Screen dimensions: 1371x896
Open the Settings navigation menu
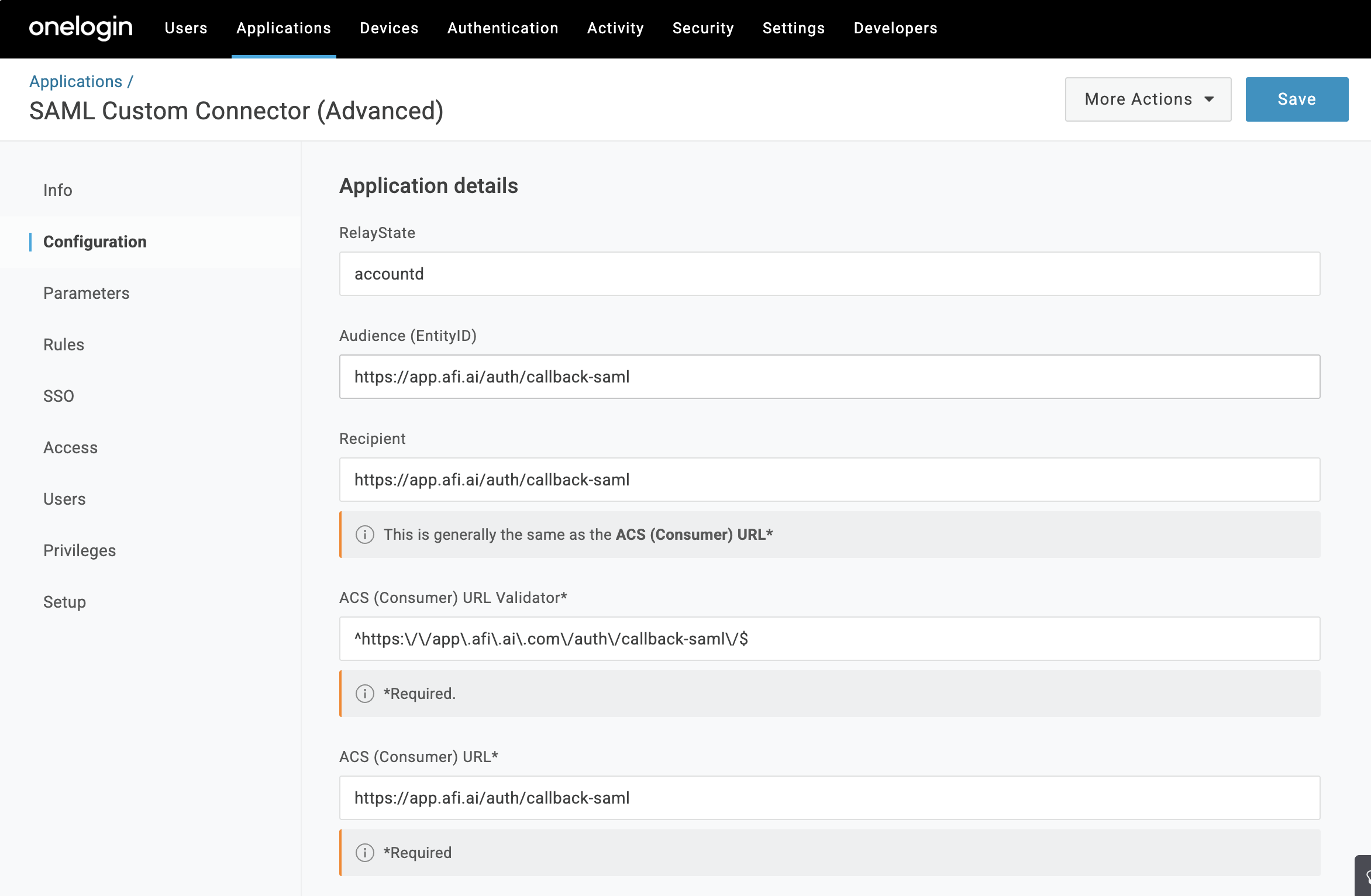tap(794, 28)
